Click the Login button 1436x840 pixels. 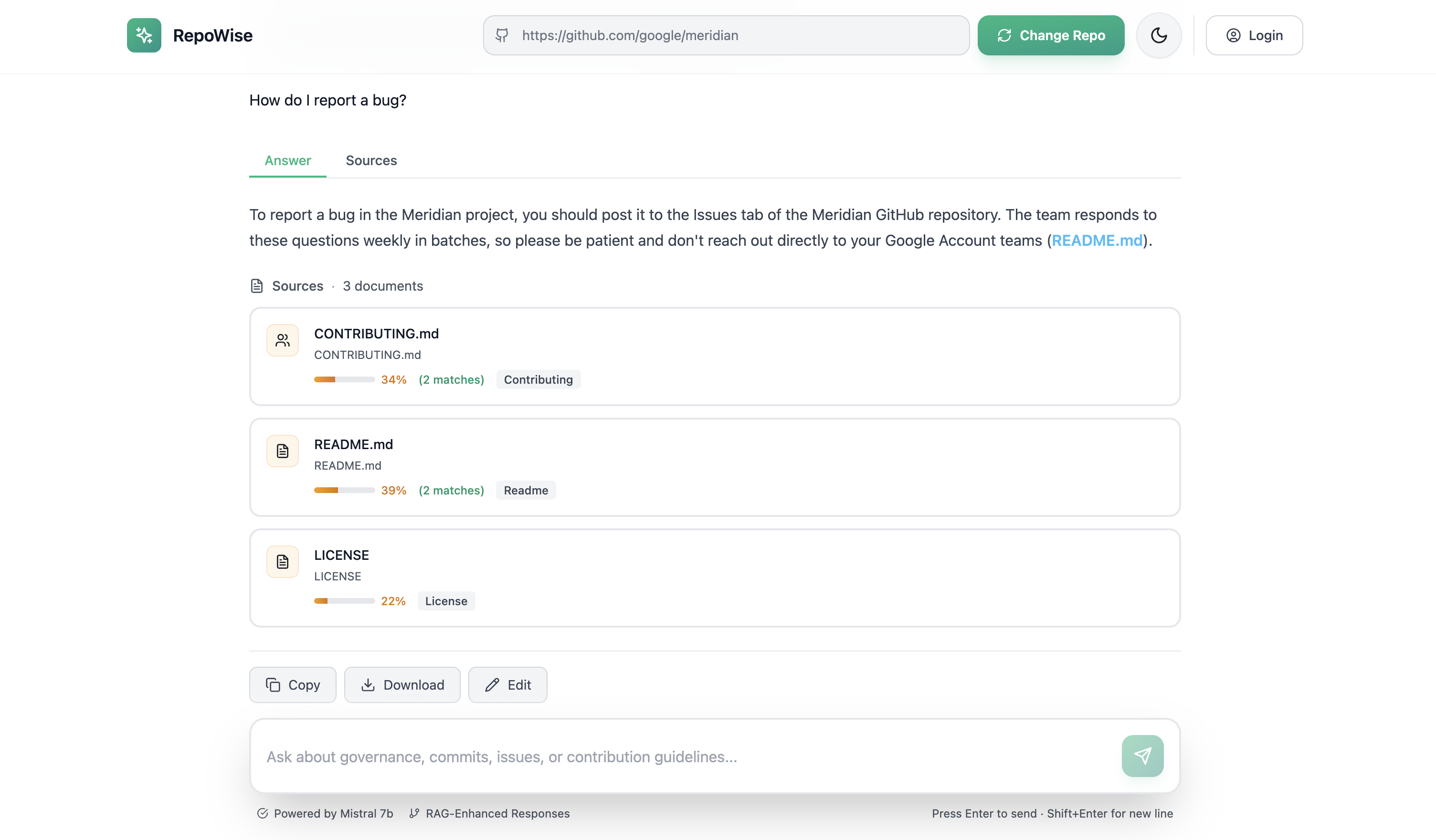(x=1254, y=35)
